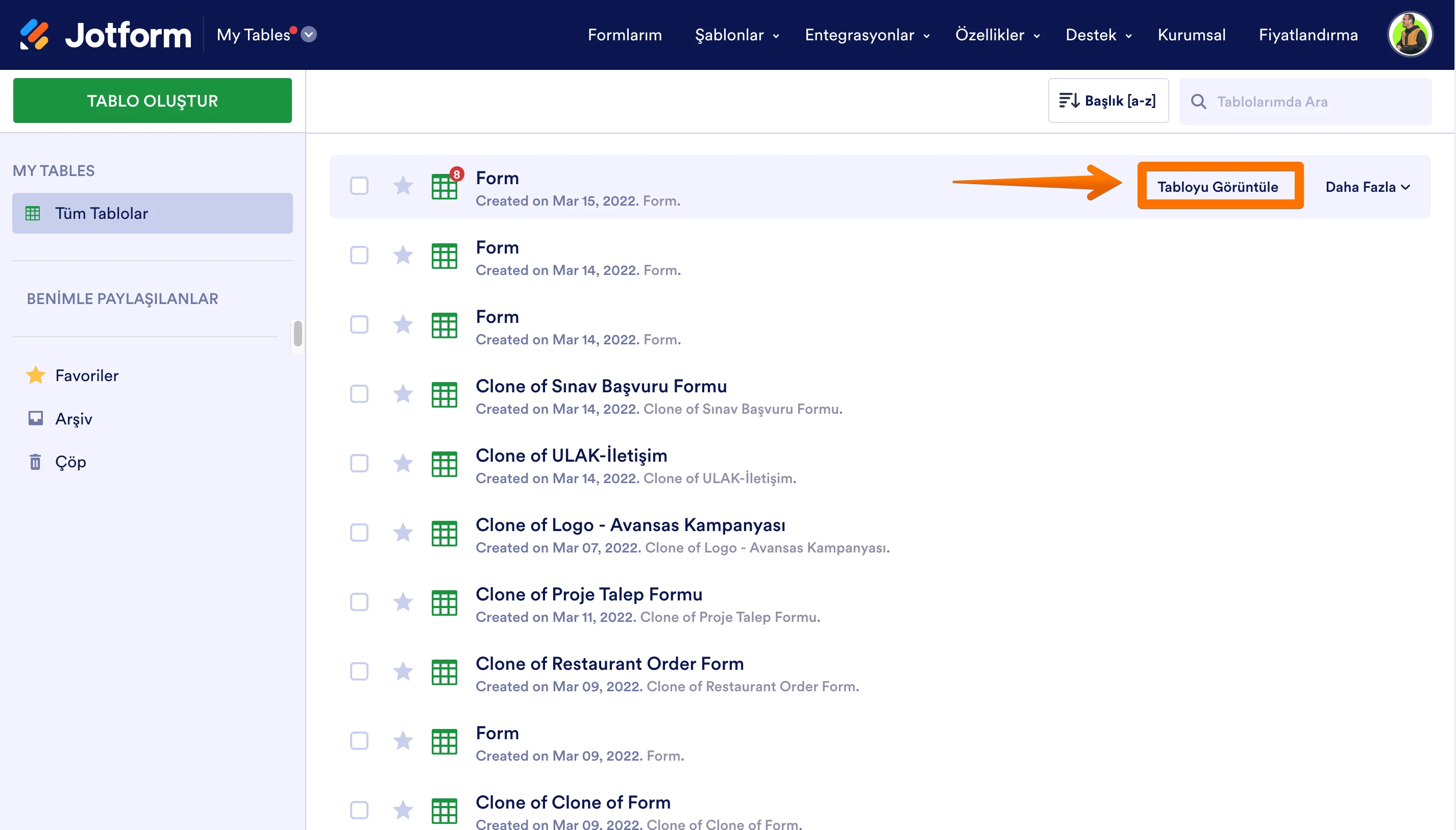The width and height of the screenshot is (1456, 830).
Task: Star the Clone of ULAK-İletişim table
Action: (x=403, y=463)
